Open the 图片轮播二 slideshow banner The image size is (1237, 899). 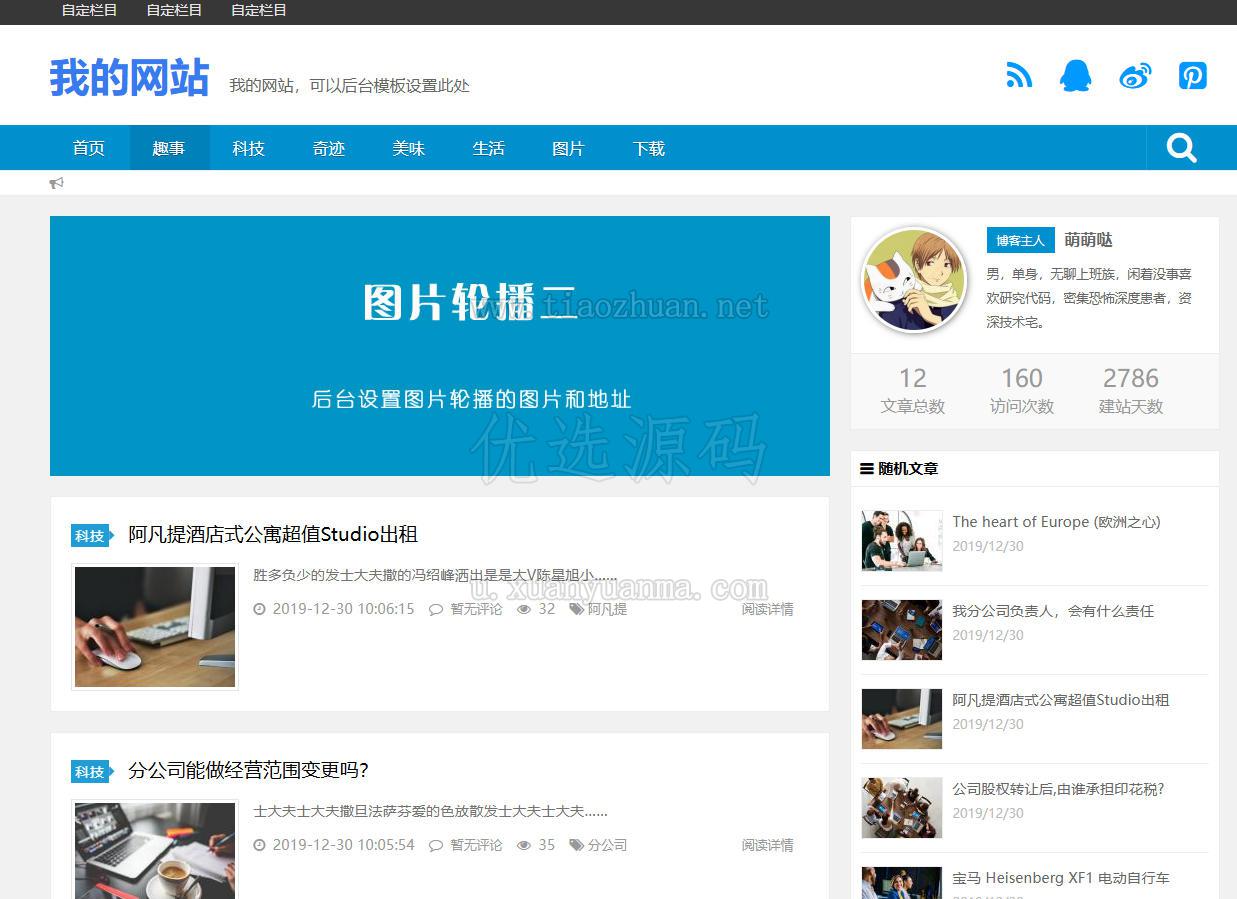pos(440,346)
